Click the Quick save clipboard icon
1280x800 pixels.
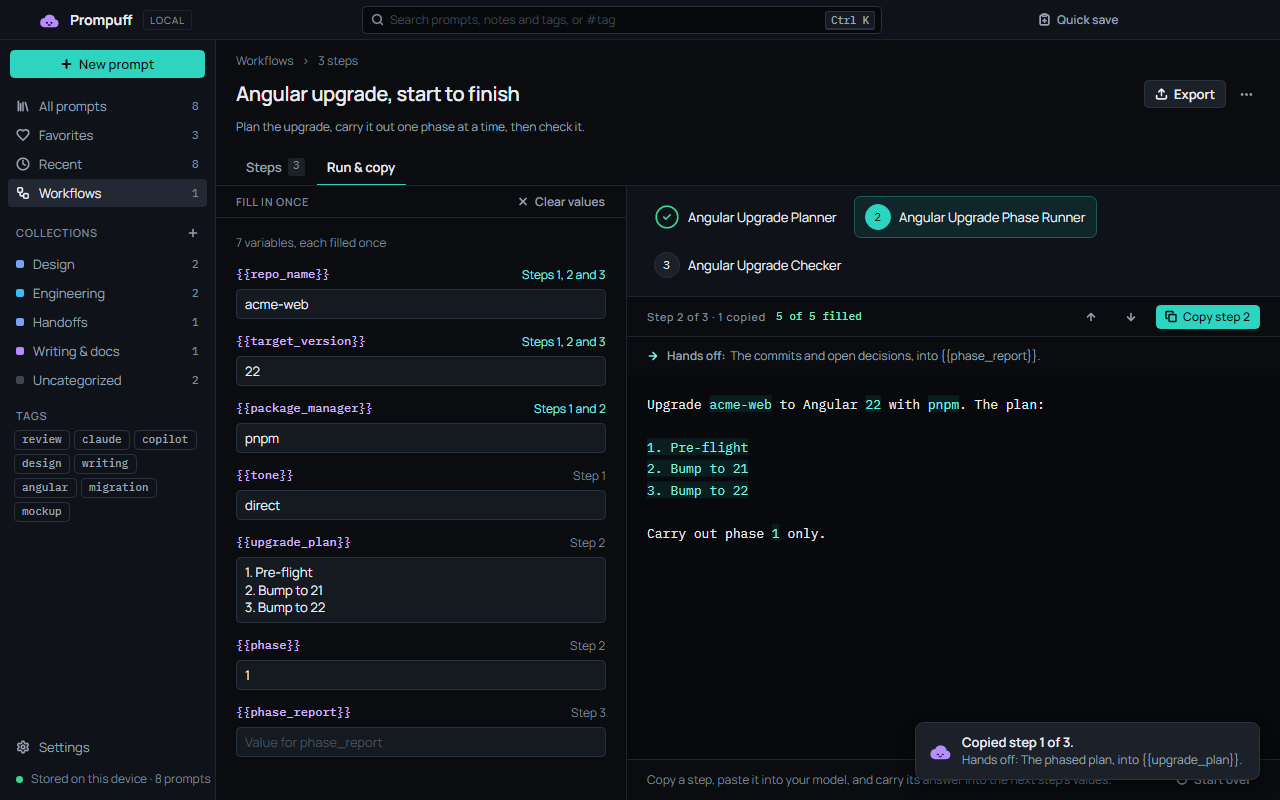coord(1044,20)
